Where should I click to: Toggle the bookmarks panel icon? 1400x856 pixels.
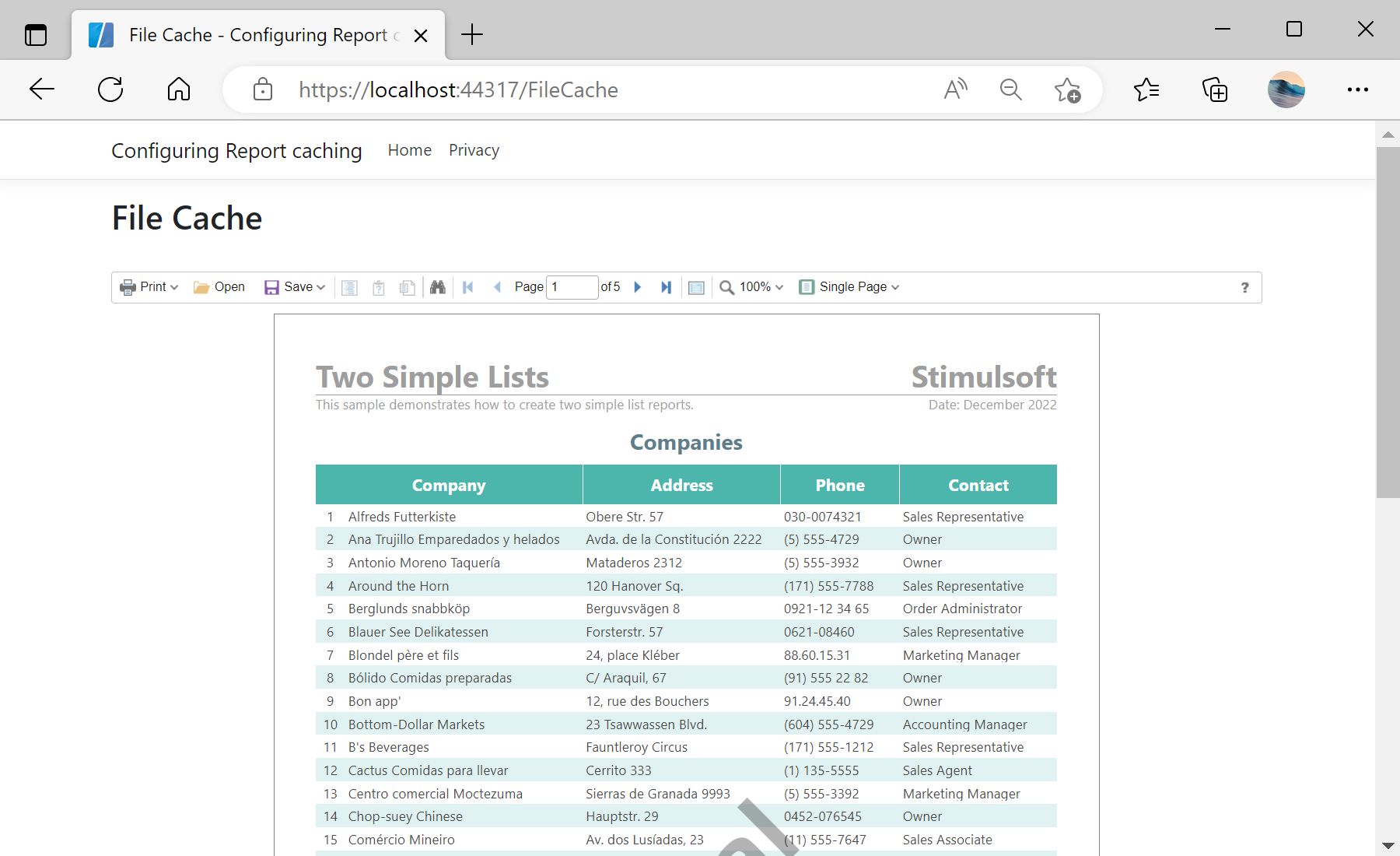coord(350,288)
